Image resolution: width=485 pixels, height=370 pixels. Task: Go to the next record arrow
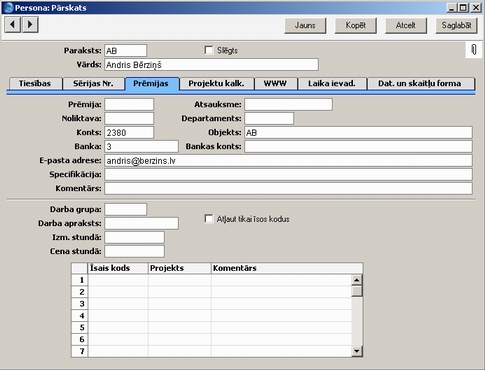pos(30,24)
